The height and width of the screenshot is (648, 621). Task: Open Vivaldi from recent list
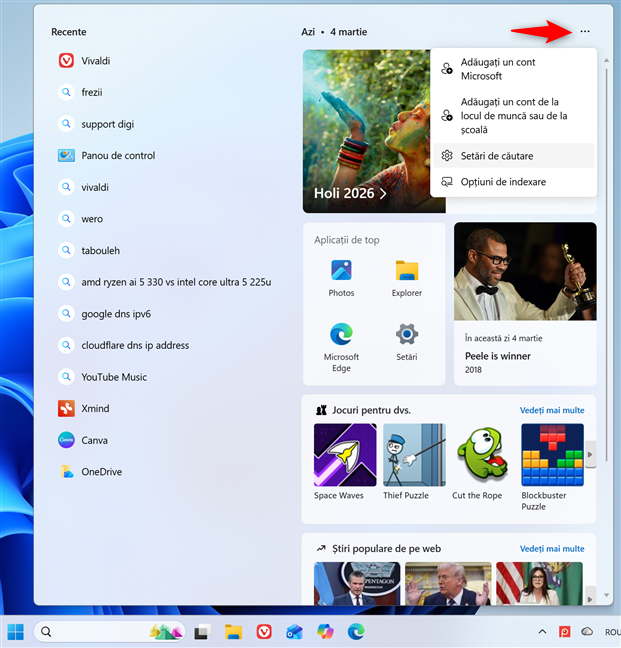[95, 61]
